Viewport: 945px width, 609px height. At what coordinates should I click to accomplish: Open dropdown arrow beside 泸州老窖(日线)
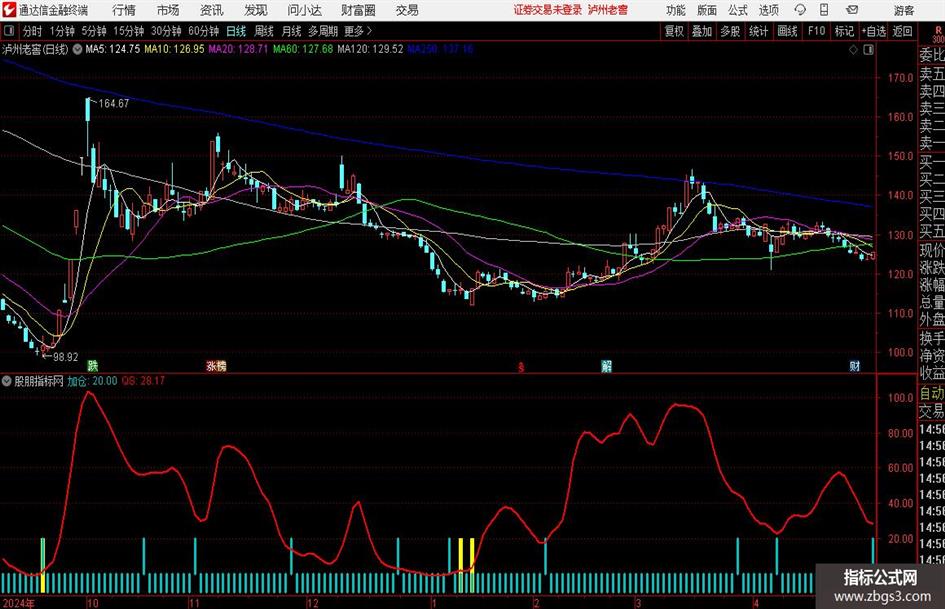pyautogui.click(x=78, y=50)
